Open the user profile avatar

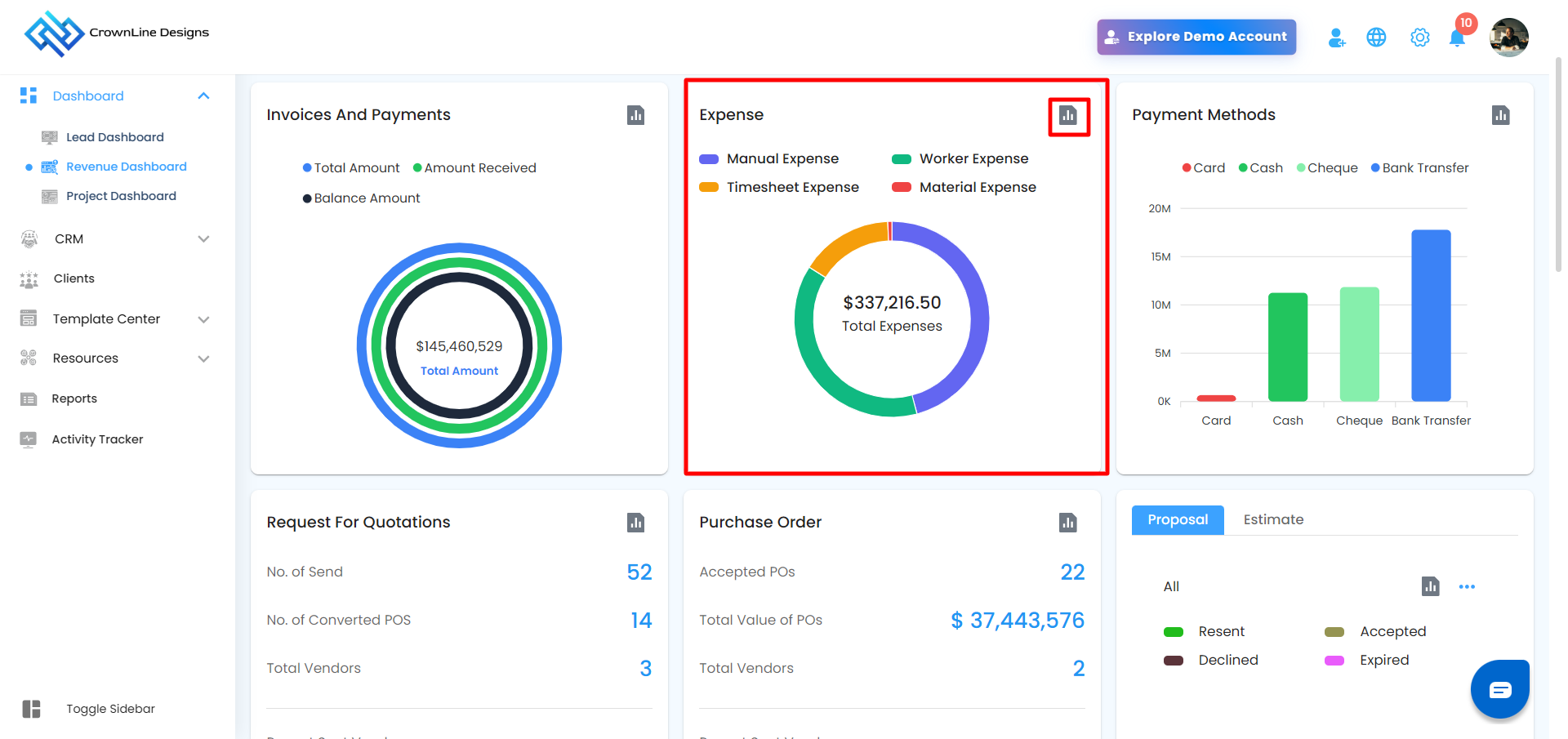1508,38
